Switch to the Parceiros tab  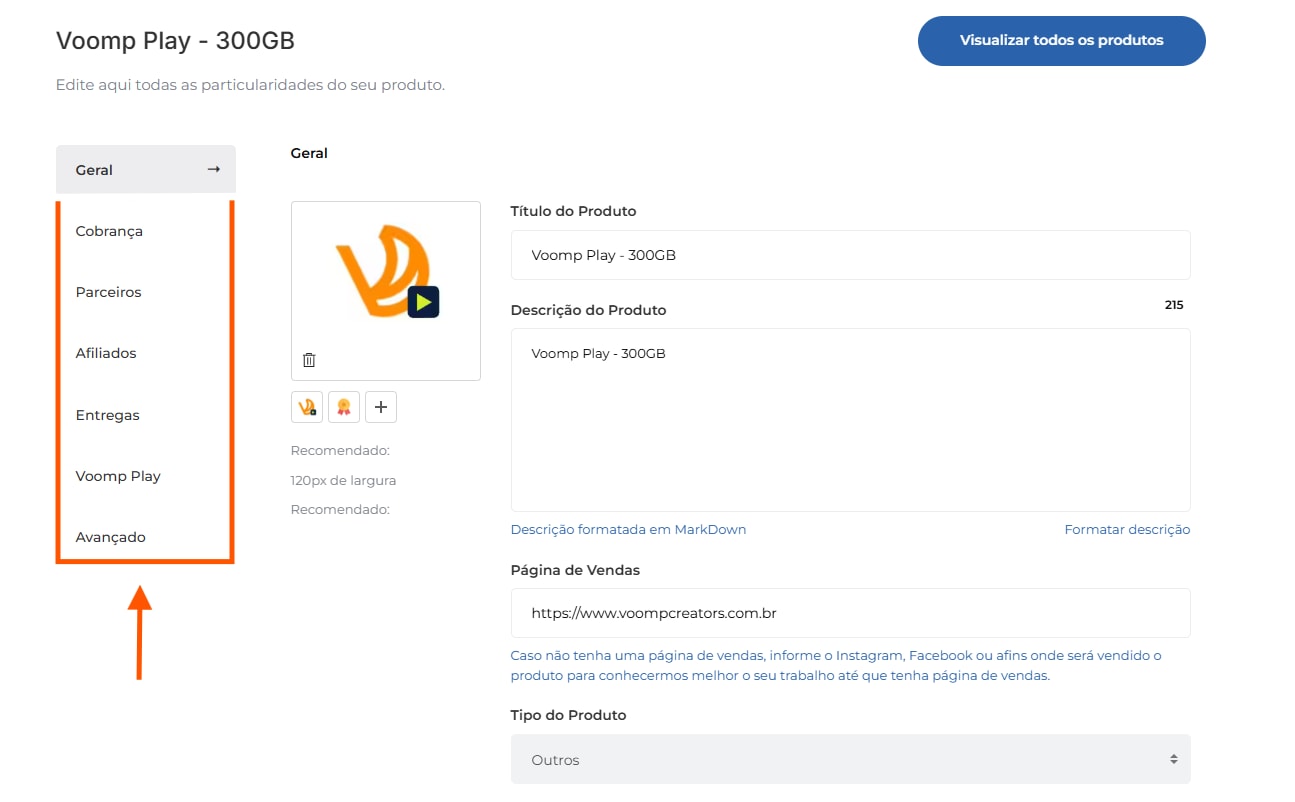click(108, 292)
